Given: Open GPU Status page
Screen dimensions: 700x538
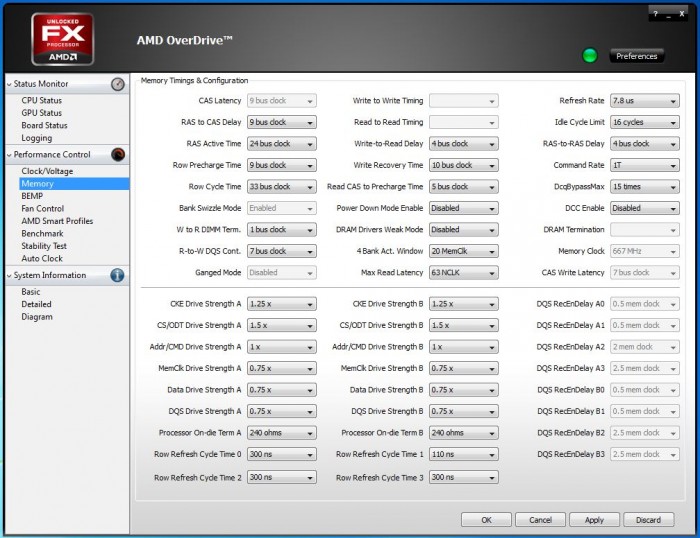Looking at the screenshot, I should coord(42,113).
